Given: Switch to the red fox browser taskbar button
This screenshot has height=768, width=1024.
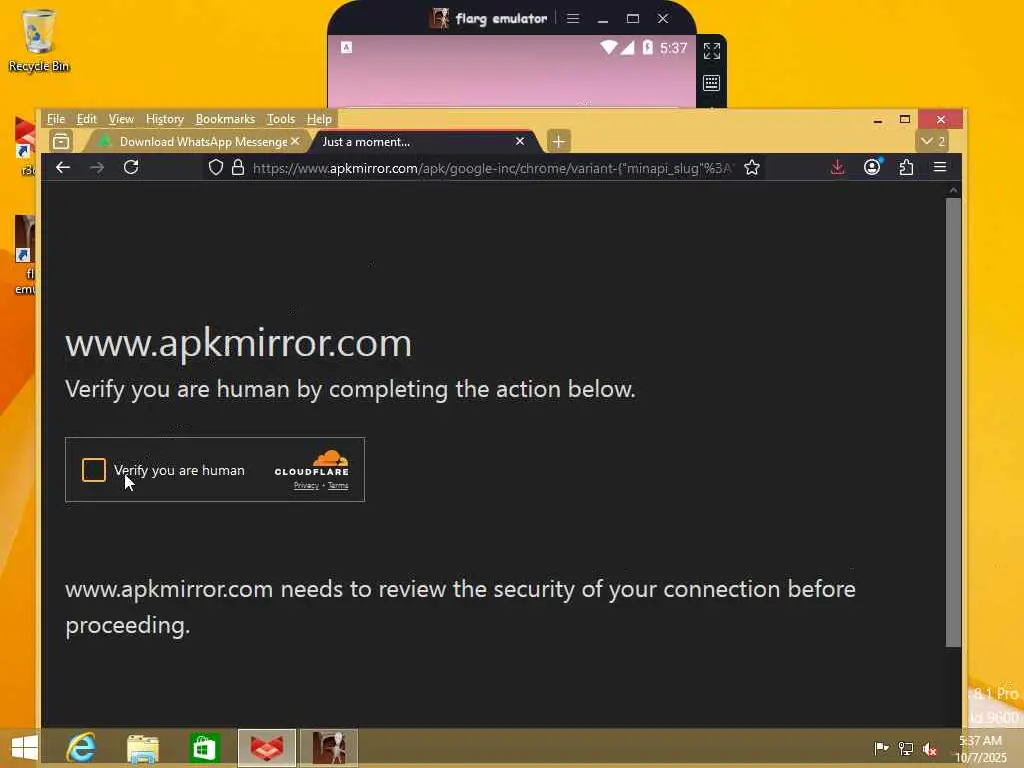Looking at the screenshot, I should [267, 748].
